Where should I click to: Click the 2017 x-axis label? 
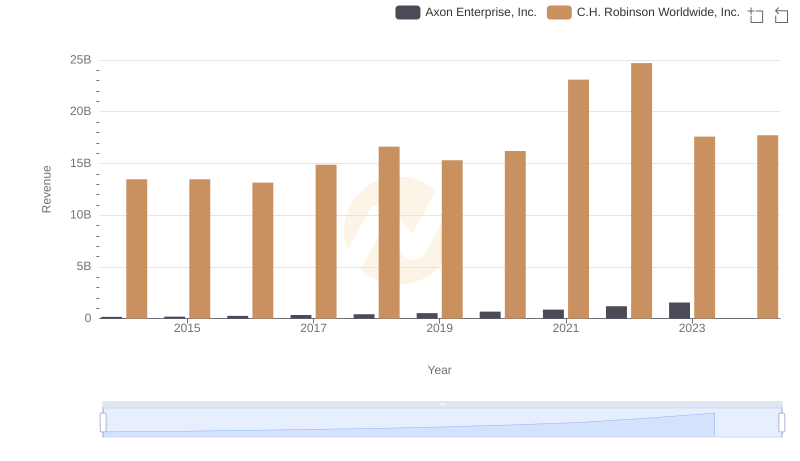point(313,328)
